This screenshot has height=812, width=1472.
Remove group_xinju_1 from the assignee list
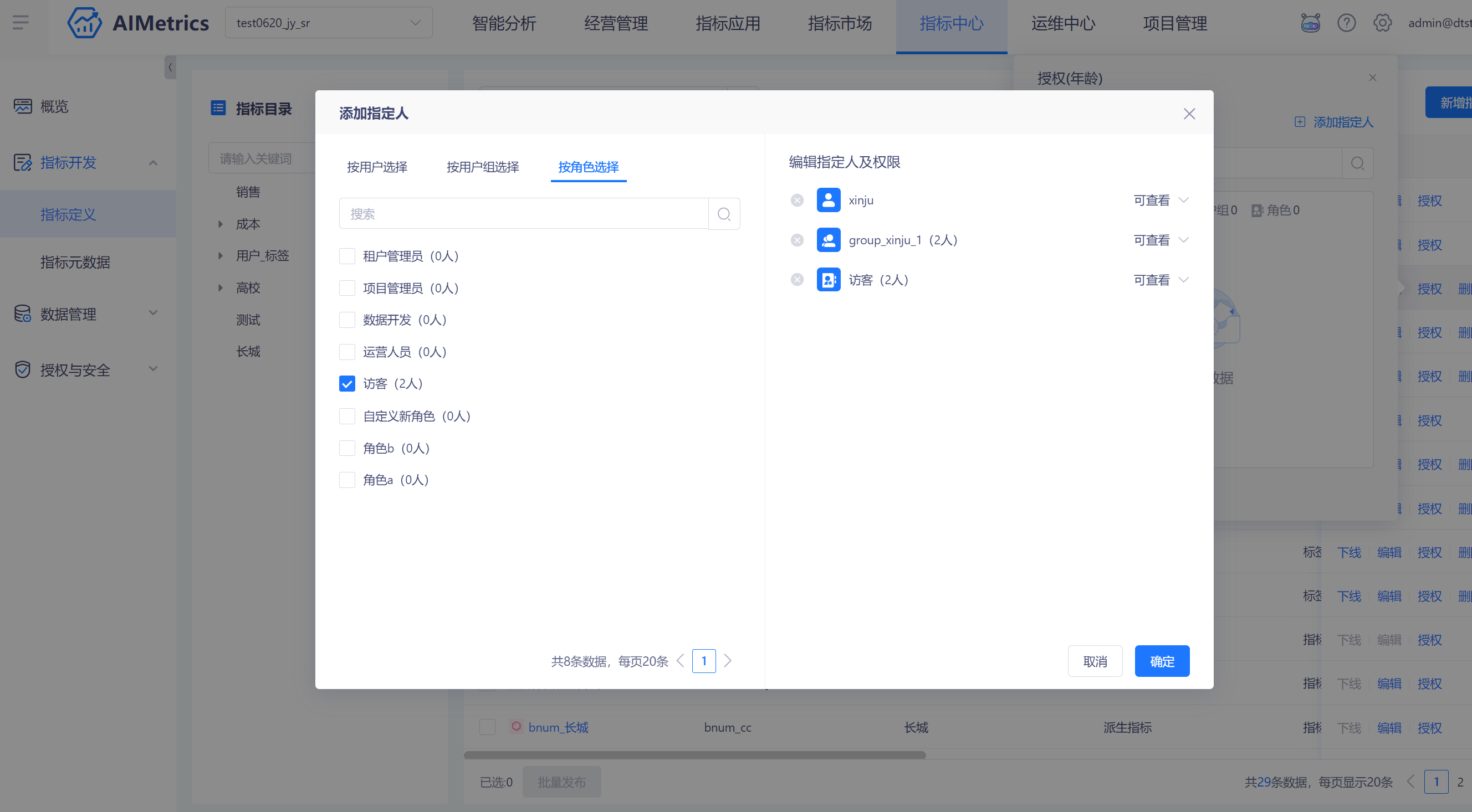(797, 240)
